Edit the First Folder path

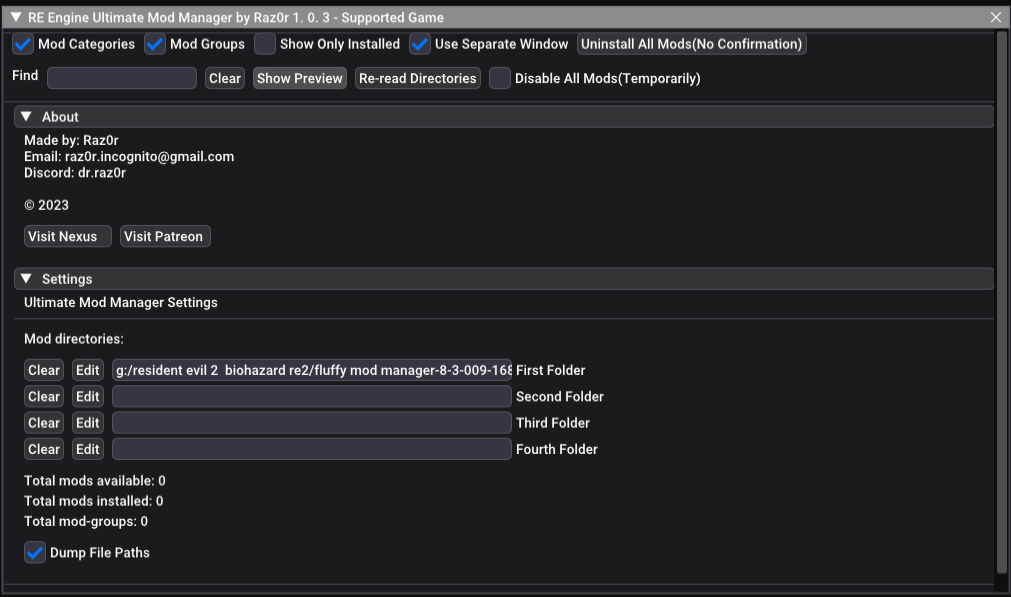pyautogui.click(x=88, y=370)
